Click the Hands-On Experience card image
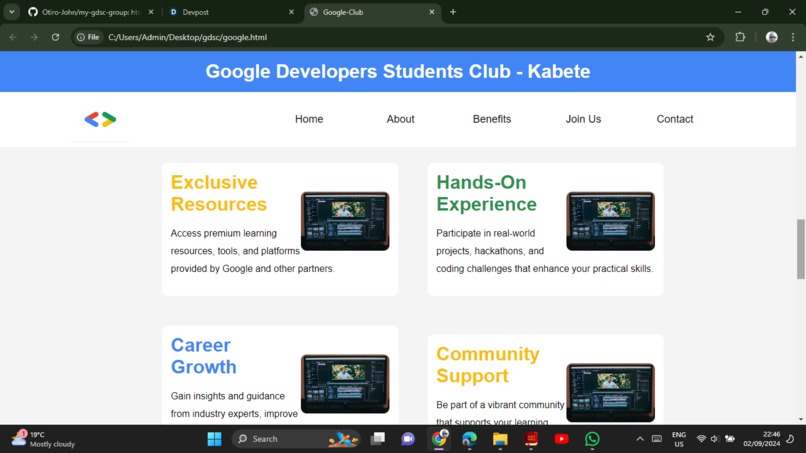This screenshot has width=806, height=453. [611, 221]
